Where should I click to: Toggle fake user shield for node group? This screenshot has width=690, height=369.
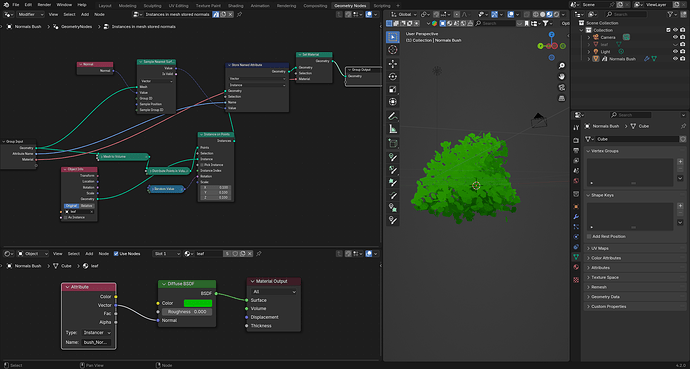point(216,14)
